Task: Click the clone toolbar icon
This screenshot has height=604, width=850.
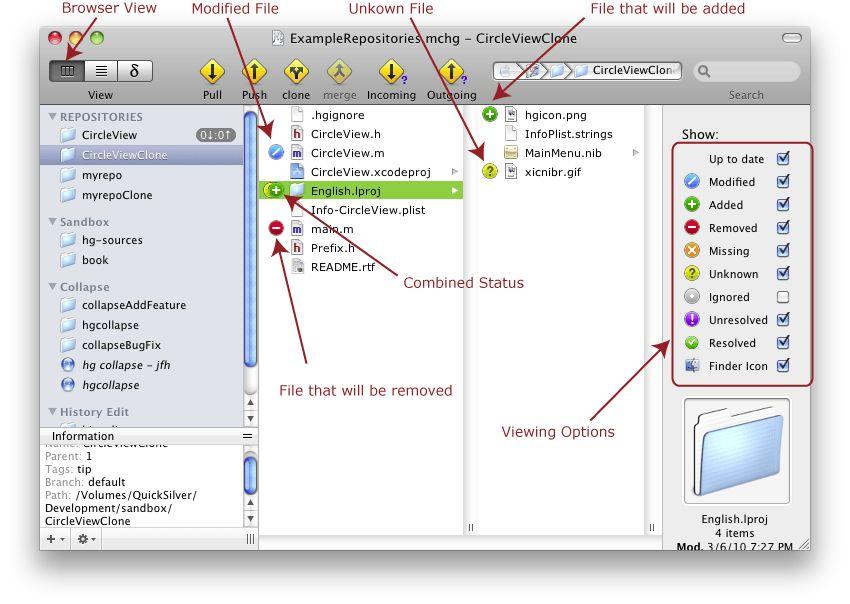Action: (x=296, y=72)
